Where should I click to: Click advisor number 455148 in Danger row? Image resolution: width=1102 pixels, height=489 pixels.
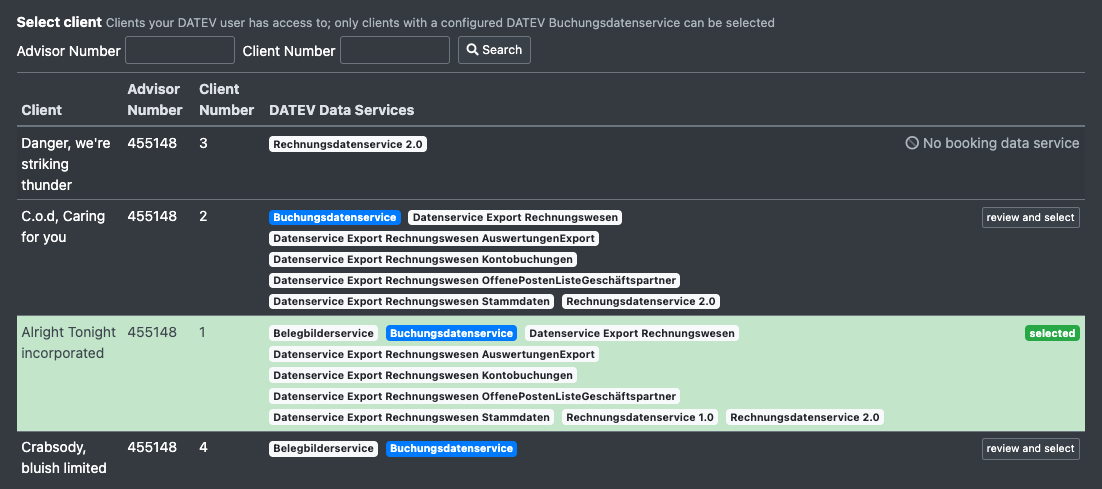click(152, 143)
